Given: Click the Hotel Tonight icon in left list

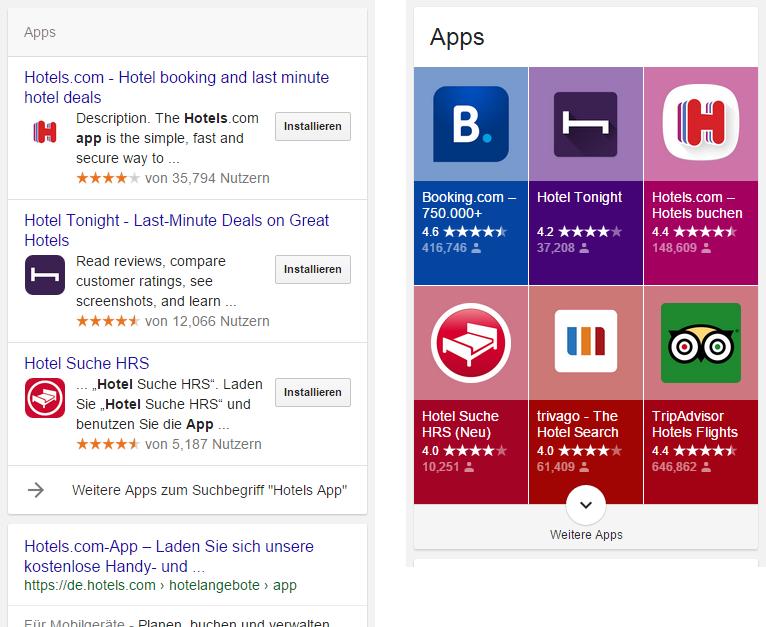Looking at the screenshot, I should pyautogui.click(x=45, y=275).
